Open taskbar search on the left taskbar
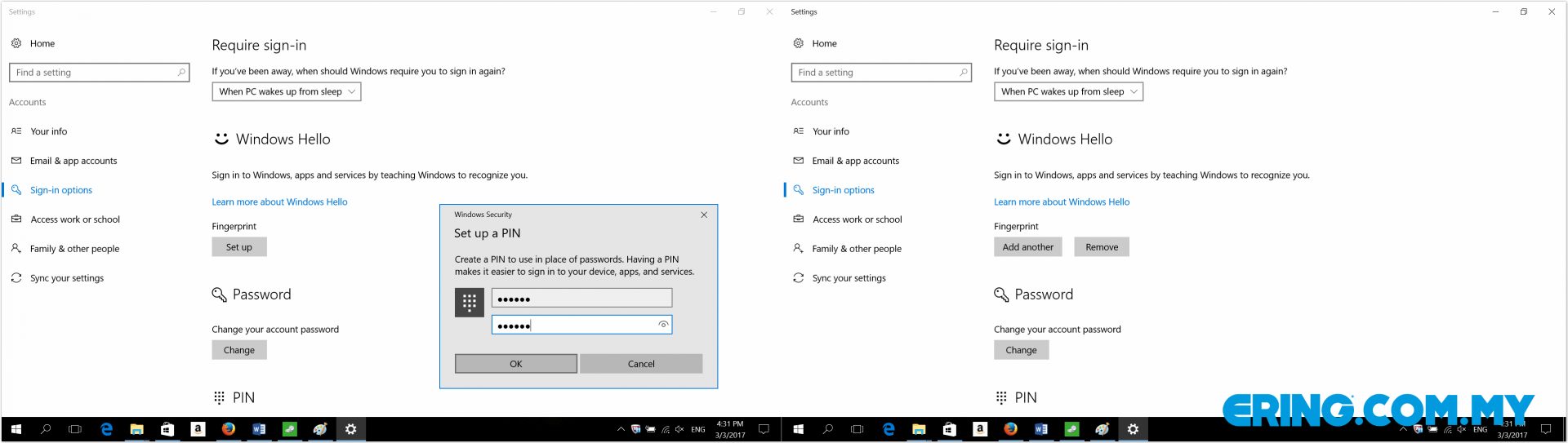This screenshot has height=443, width=1568. pyautogui.click(x=46, y=429)
